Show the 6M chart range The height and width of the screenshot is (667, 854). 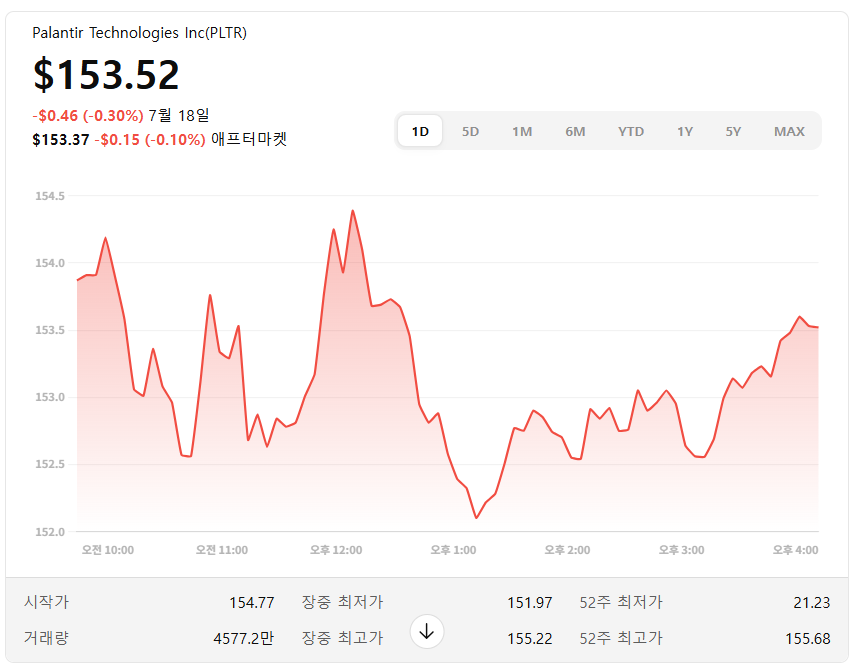click(x=575, y=132)
